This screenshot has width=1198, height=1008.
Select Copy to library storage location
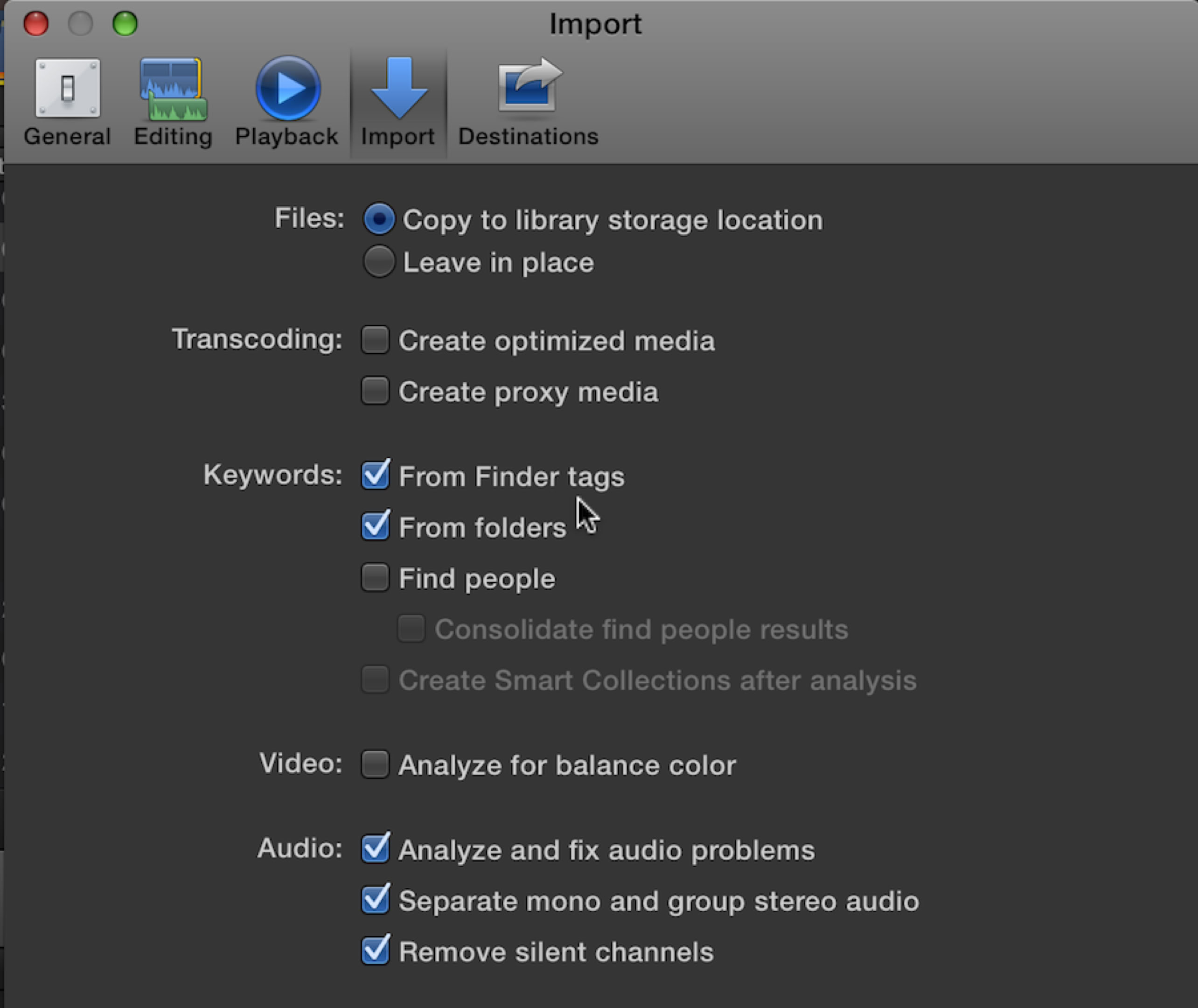coord(379,219)
